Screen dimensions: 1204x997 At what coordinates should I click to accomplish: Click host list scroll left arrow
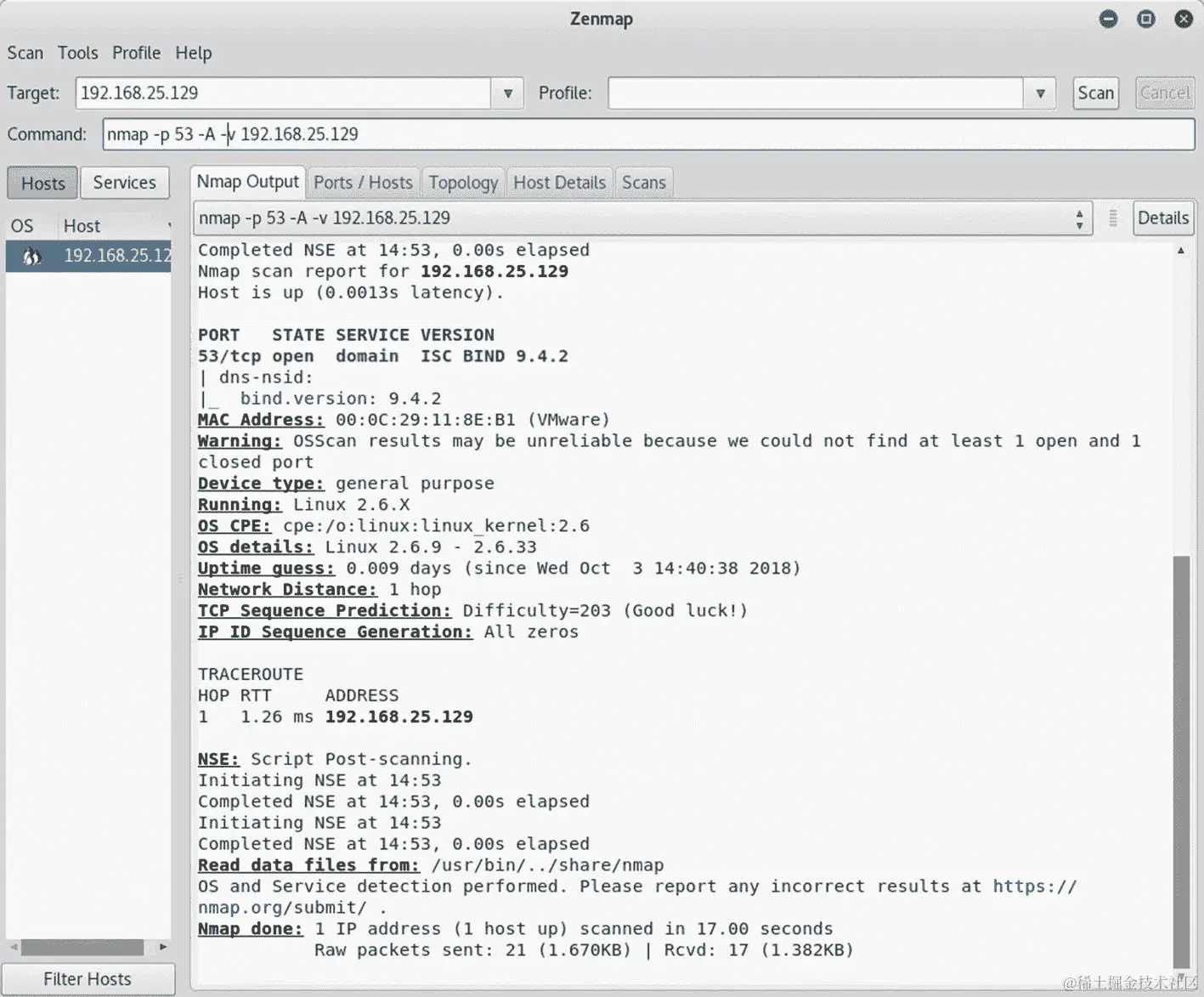coord(14,947)
